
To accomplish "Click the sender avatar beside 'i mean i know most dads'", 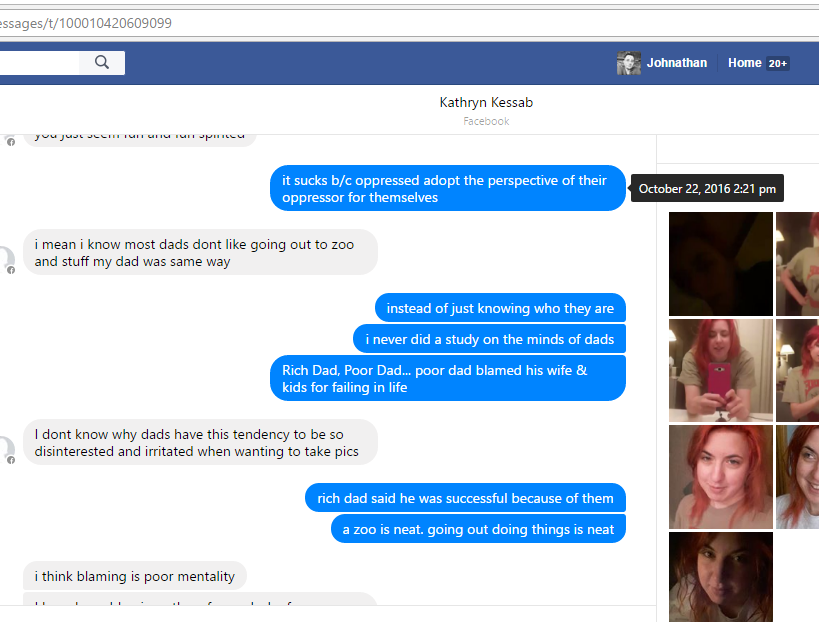I will point(5,260).
